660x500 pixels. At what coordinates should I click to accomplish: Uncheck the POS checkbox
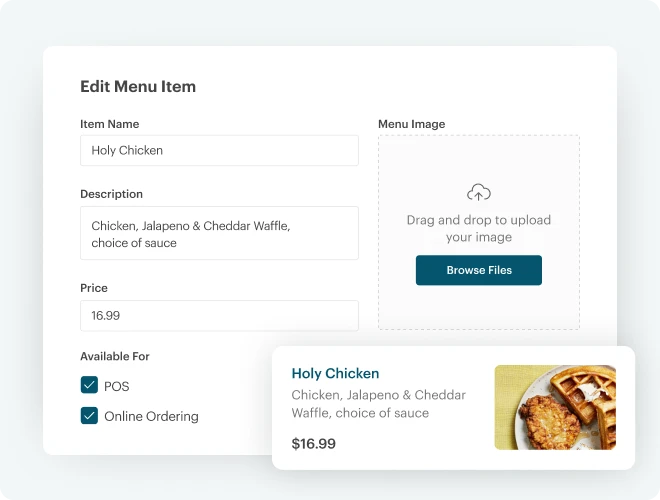point(89,385)
